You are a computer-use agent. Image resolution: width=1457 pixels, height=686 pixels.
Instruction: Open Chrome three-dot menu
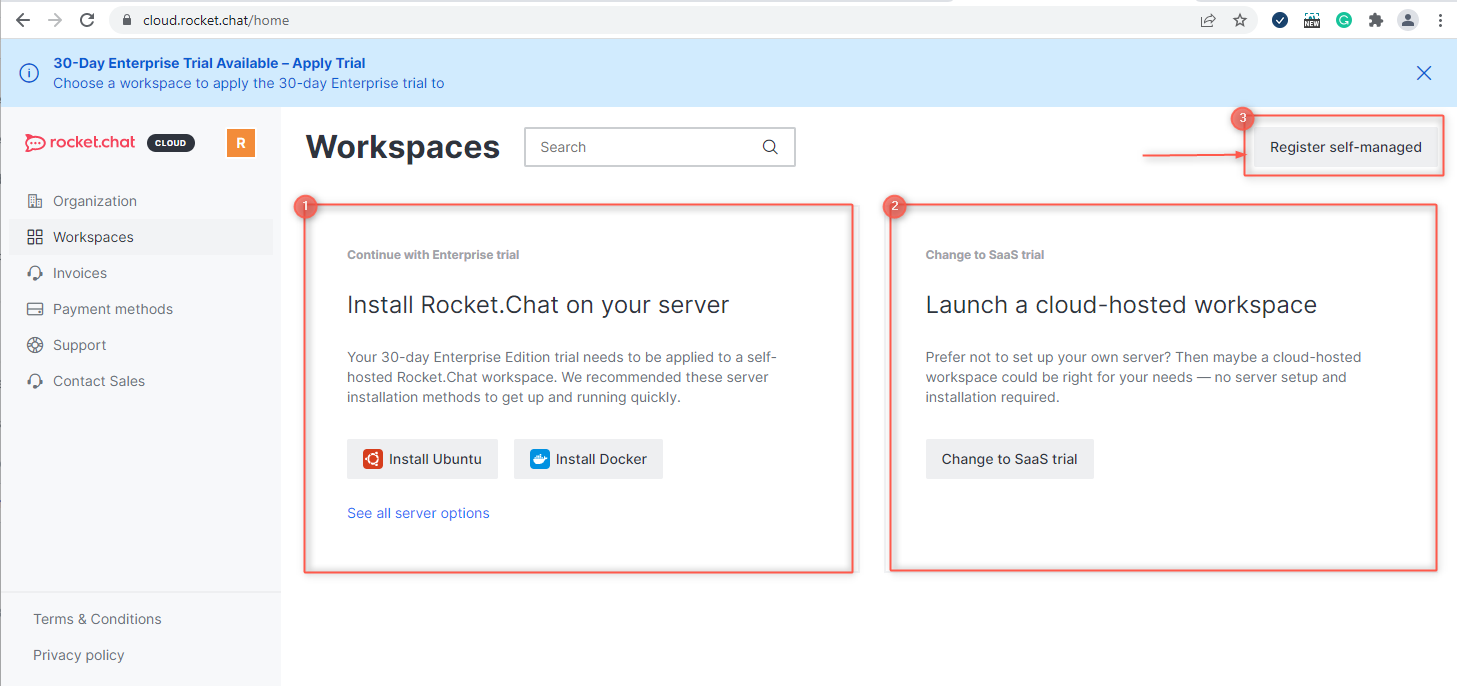1440,20
